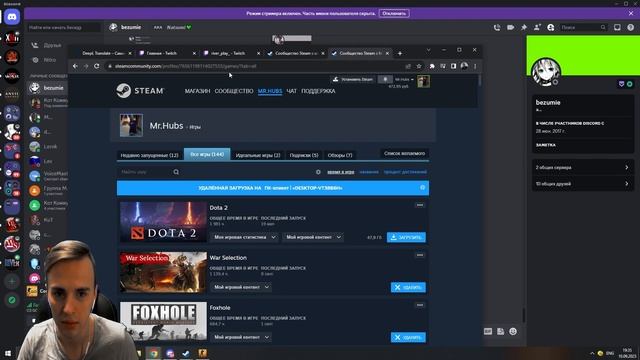Click info icon on remote download banner
Viewport: 640px width, 360px height.
(422, 187)
